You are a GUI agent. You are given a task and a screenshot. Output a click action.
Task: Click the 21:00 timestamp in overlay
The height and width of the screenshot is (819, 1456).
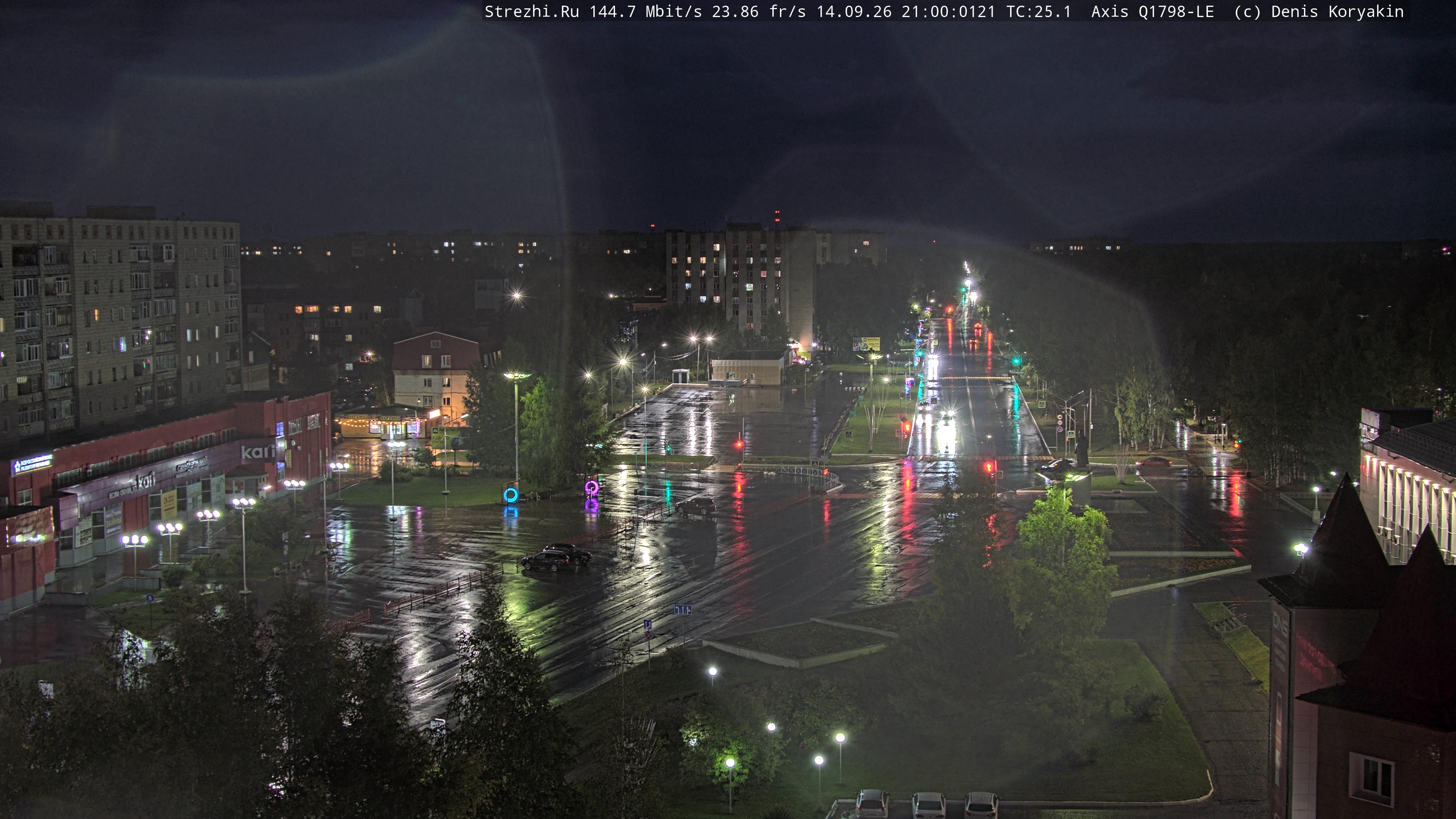[x=948, y=12]
